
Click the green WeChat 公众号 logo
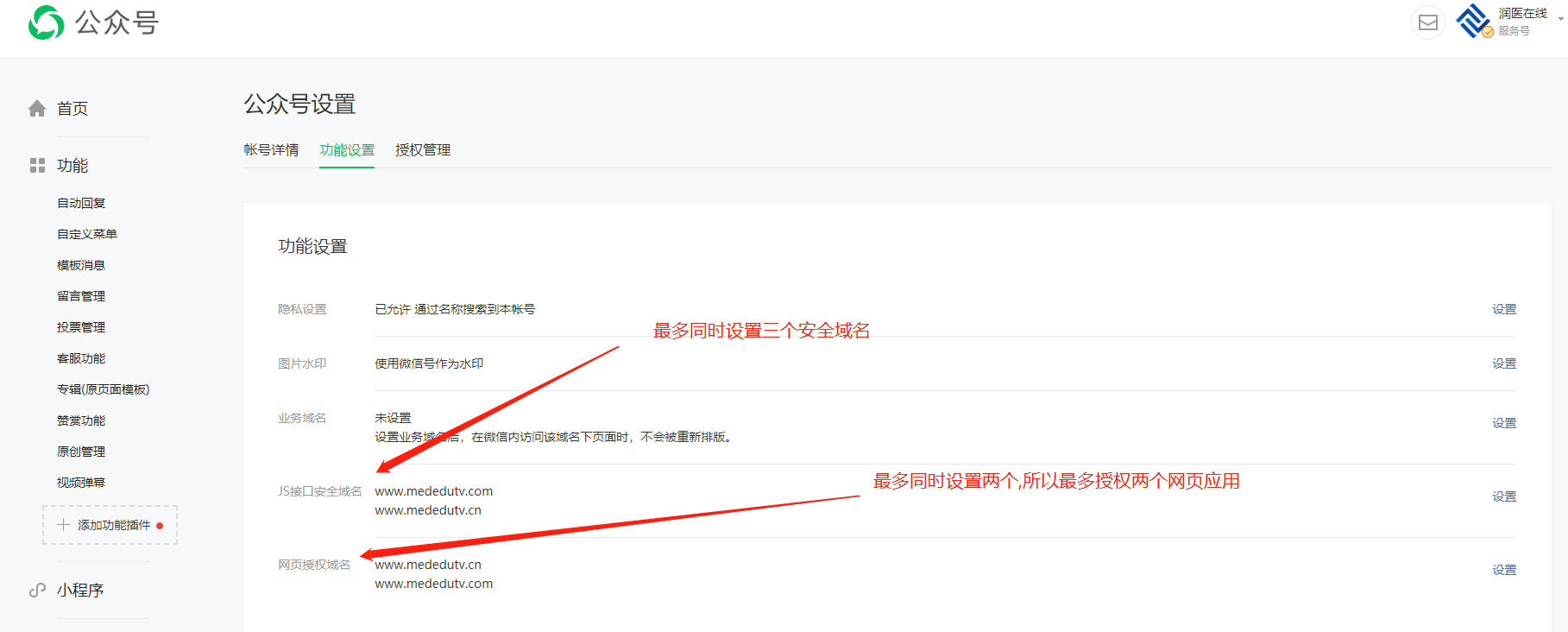(46, 22)
